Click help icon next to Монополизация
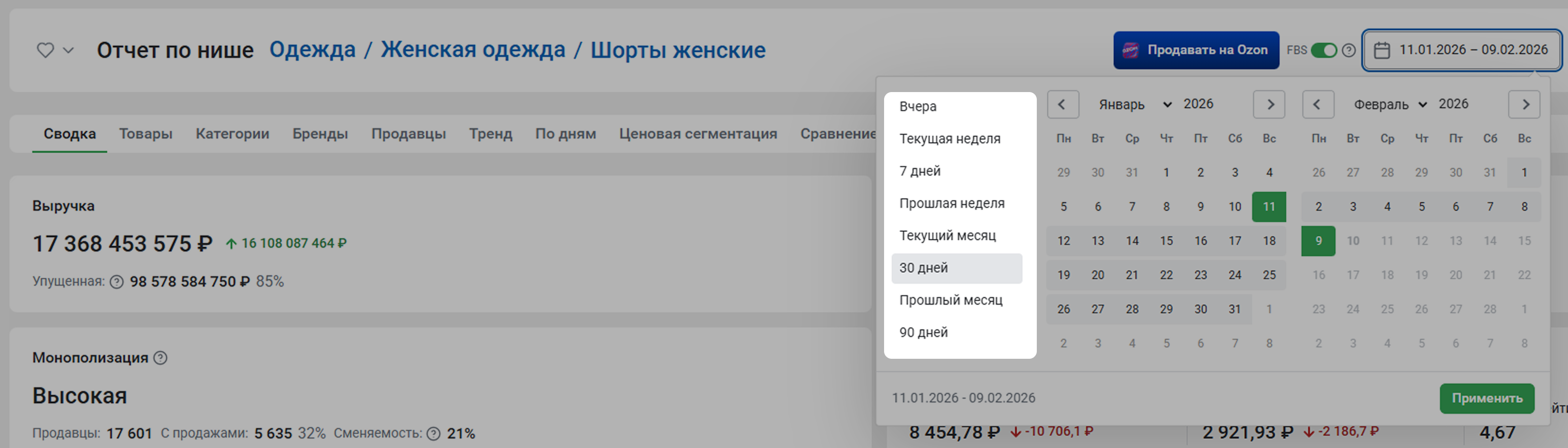 [x=160, y=358]
